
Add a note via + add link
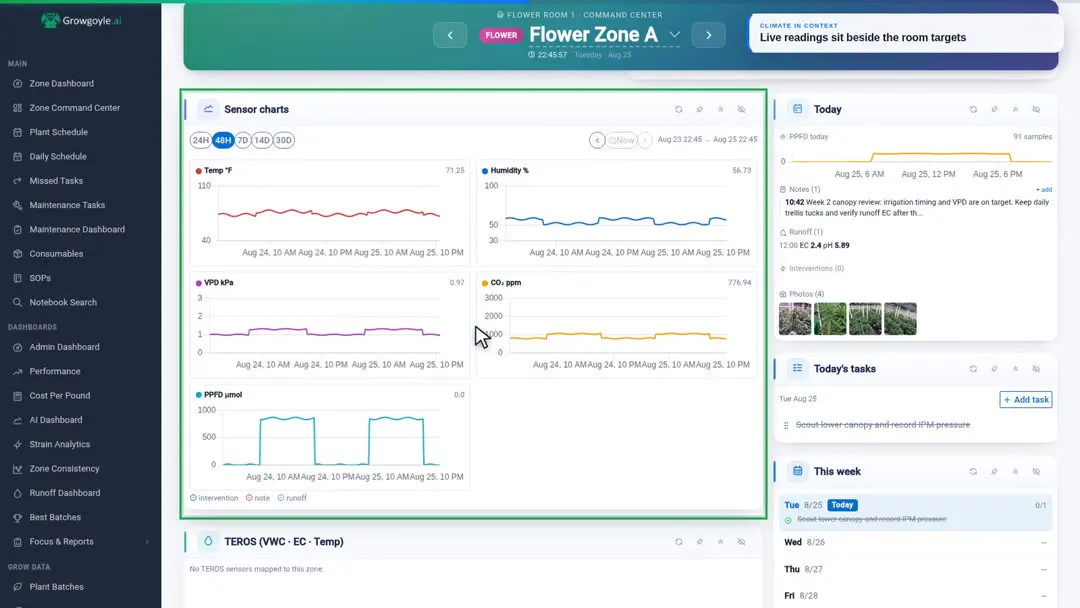pyautogui.click(x=1043, y=189)
